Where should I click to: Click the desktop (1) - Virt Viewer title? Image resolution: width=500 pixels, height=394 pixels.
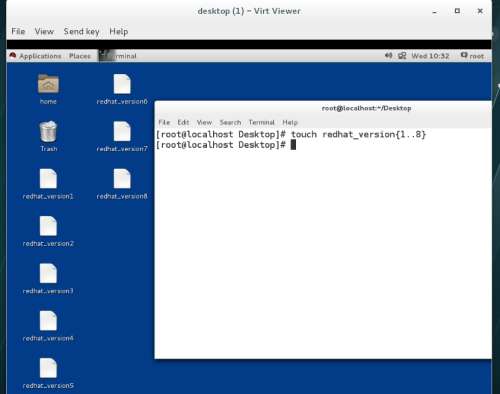(x=249, y=11)
